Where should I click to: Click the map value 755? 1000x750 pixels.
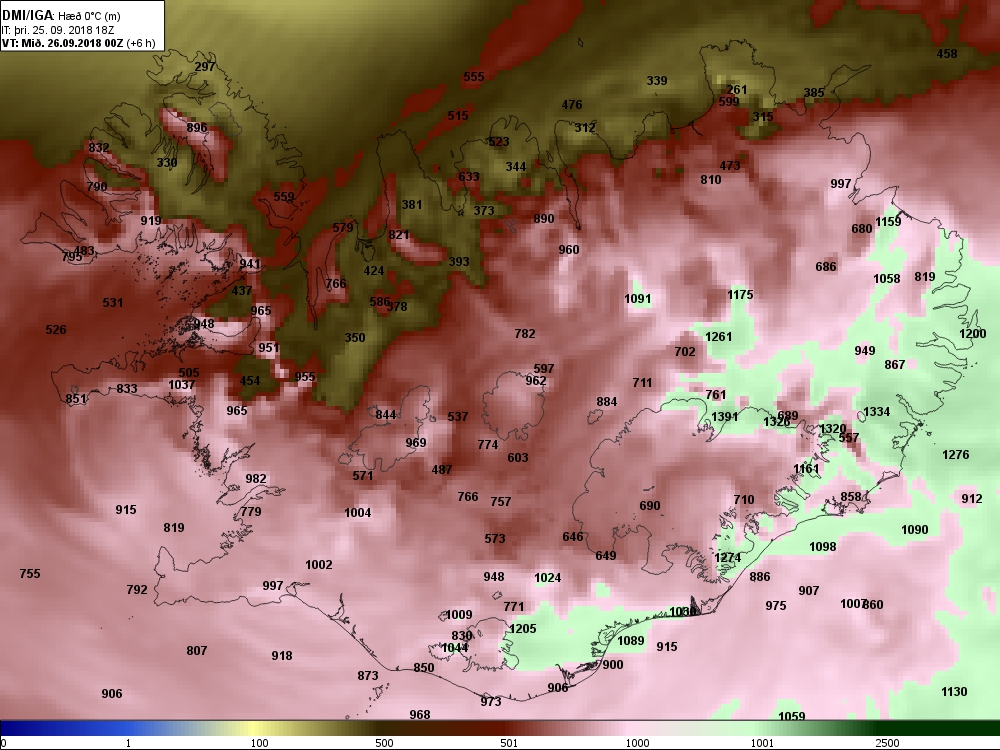click(30, 573)
